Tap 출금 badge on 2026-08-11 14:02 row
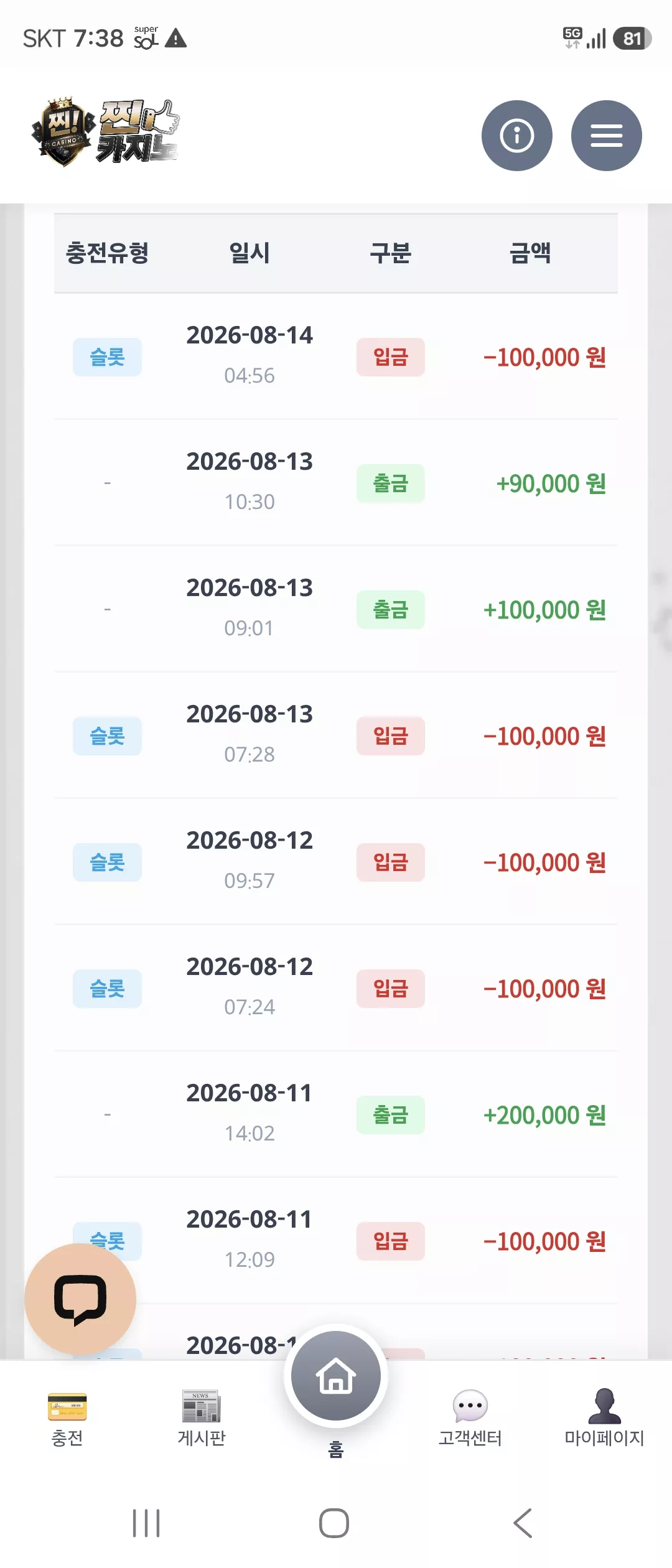 tap(391, 1115)
